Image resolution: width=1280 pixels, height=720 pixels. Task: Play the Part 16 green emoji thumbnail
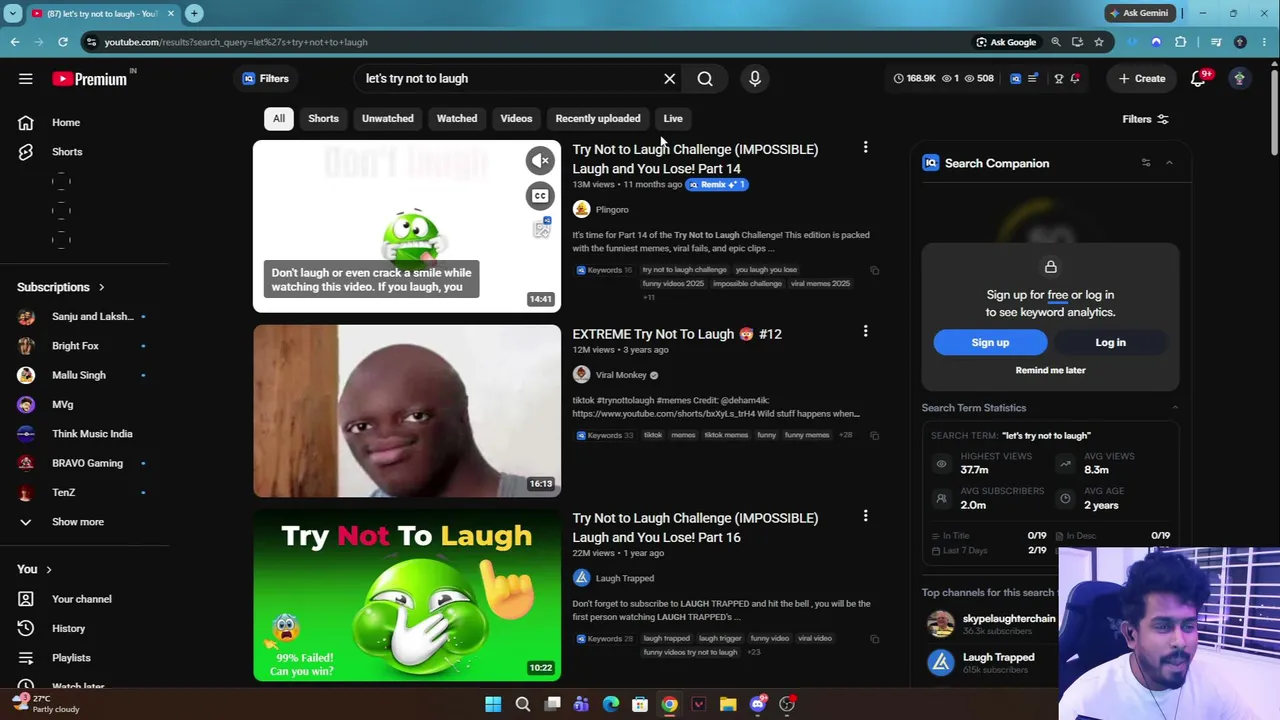tap(407, 596)
